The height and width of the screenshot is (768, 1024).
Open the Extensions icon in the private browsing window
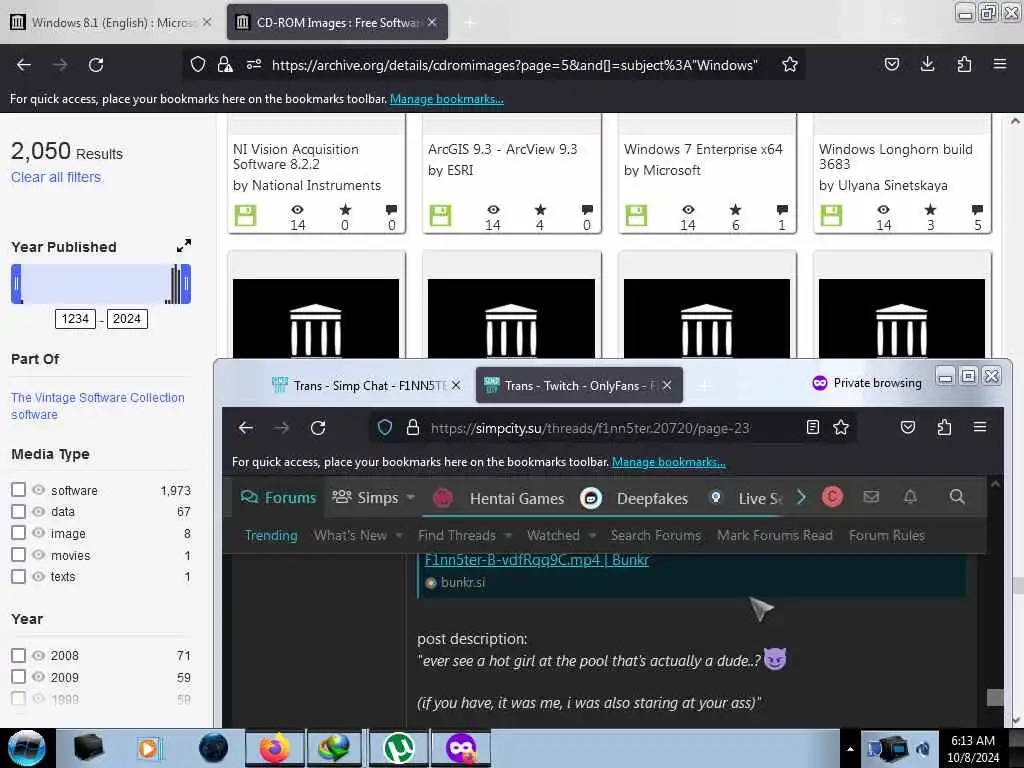coord(944,427)
